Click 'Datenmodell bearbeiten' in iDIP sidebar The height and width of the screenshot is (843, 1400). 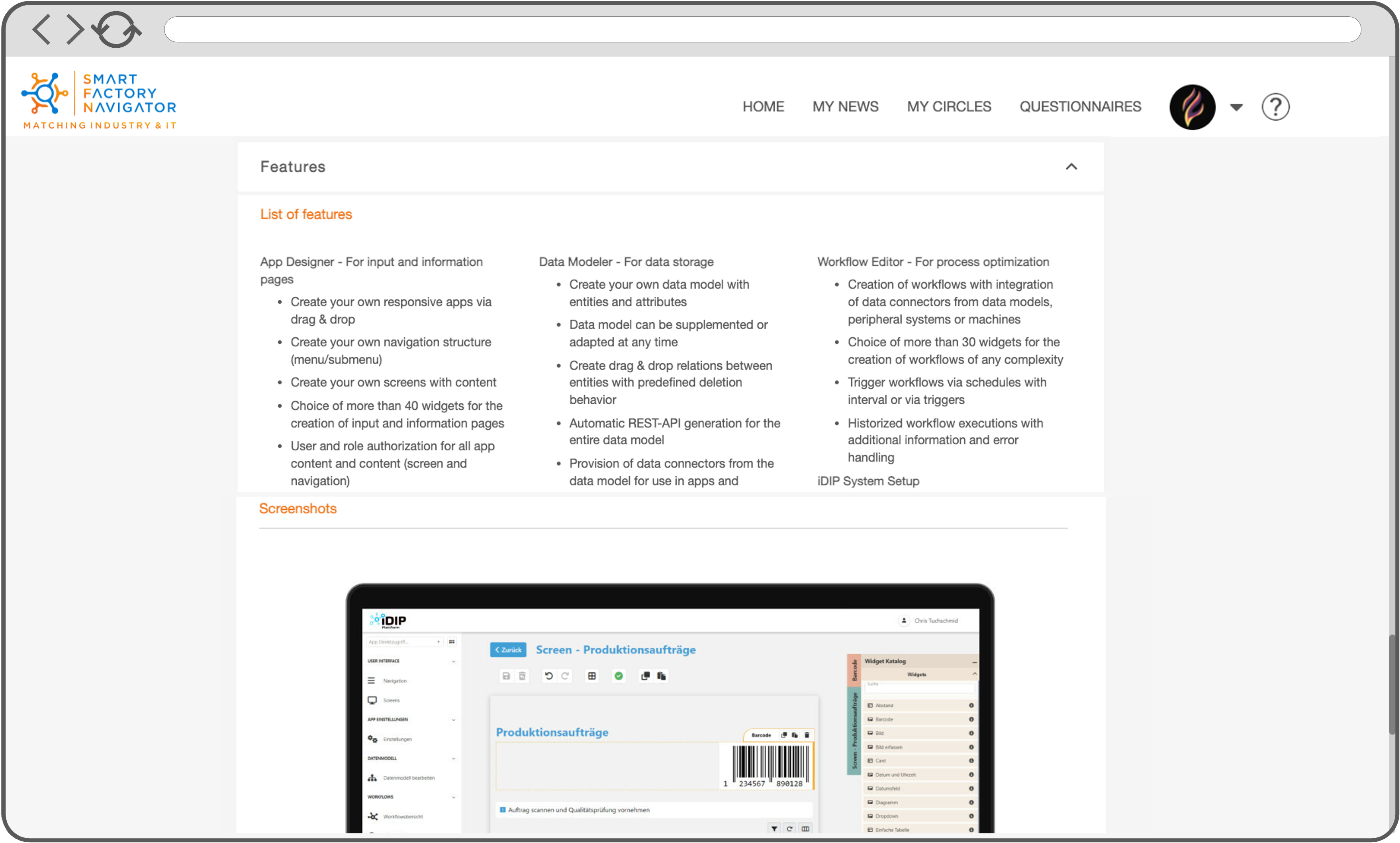tap(409, 778)
